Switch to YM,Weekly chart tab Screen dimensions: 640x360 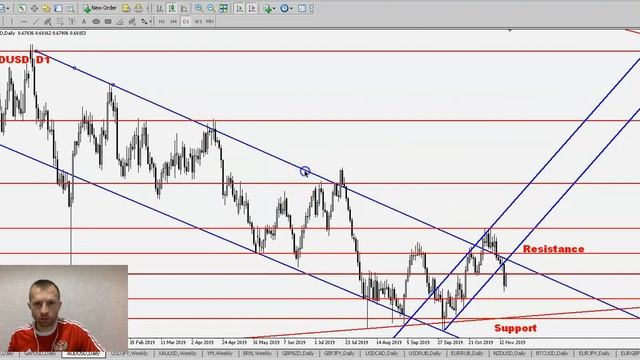point(220,353)
